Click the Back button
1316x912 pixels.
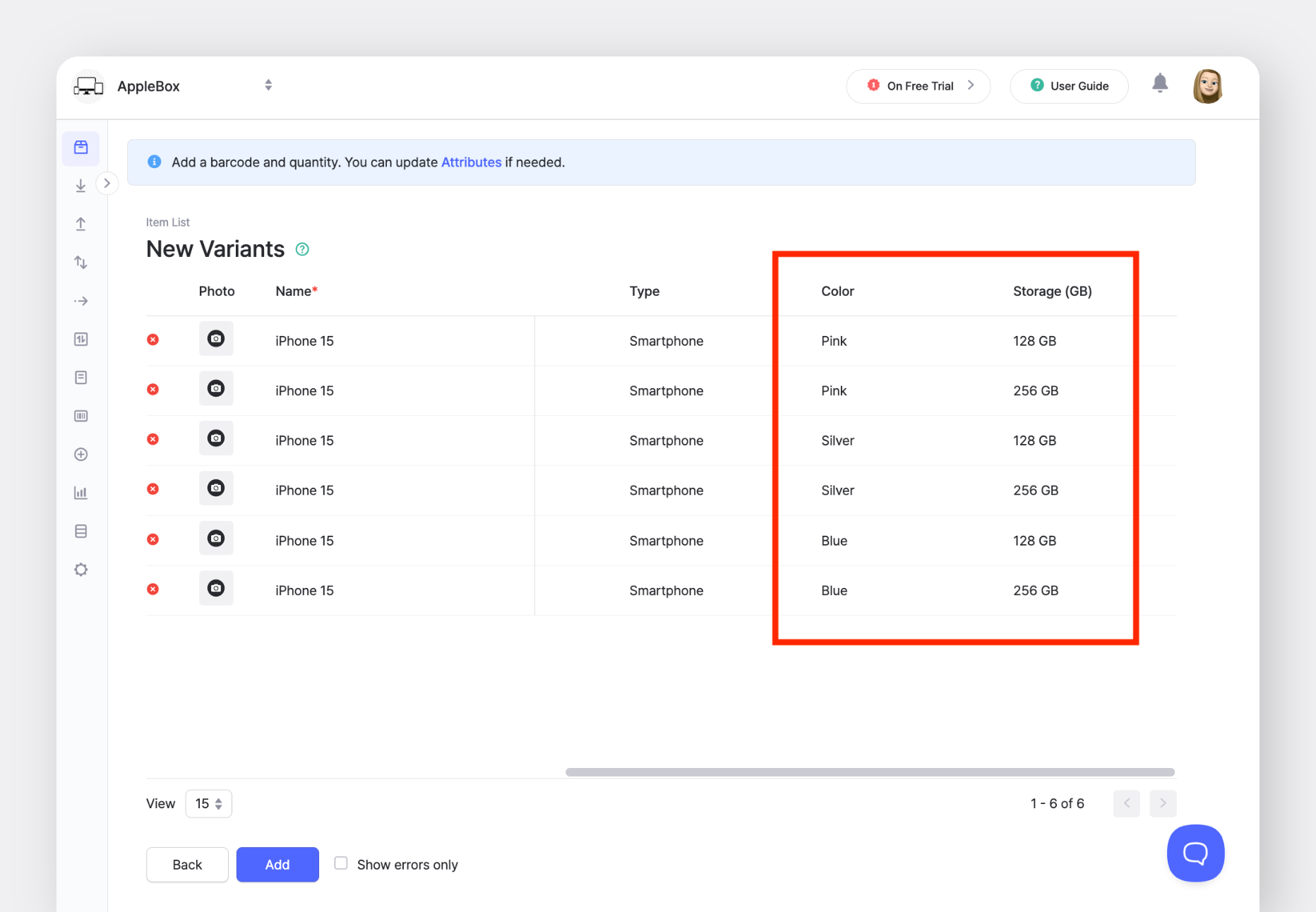187,865
